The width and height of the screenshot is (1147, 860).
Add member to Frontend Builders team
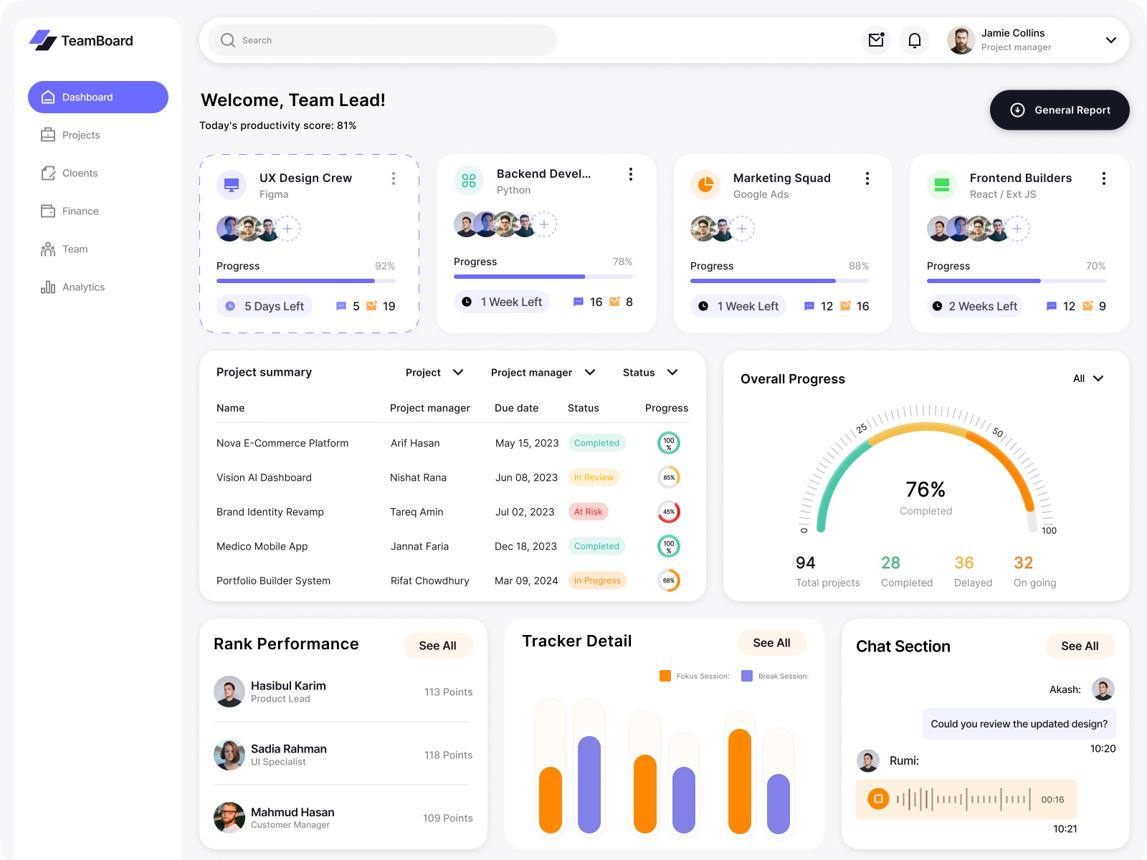point(1017,229)
